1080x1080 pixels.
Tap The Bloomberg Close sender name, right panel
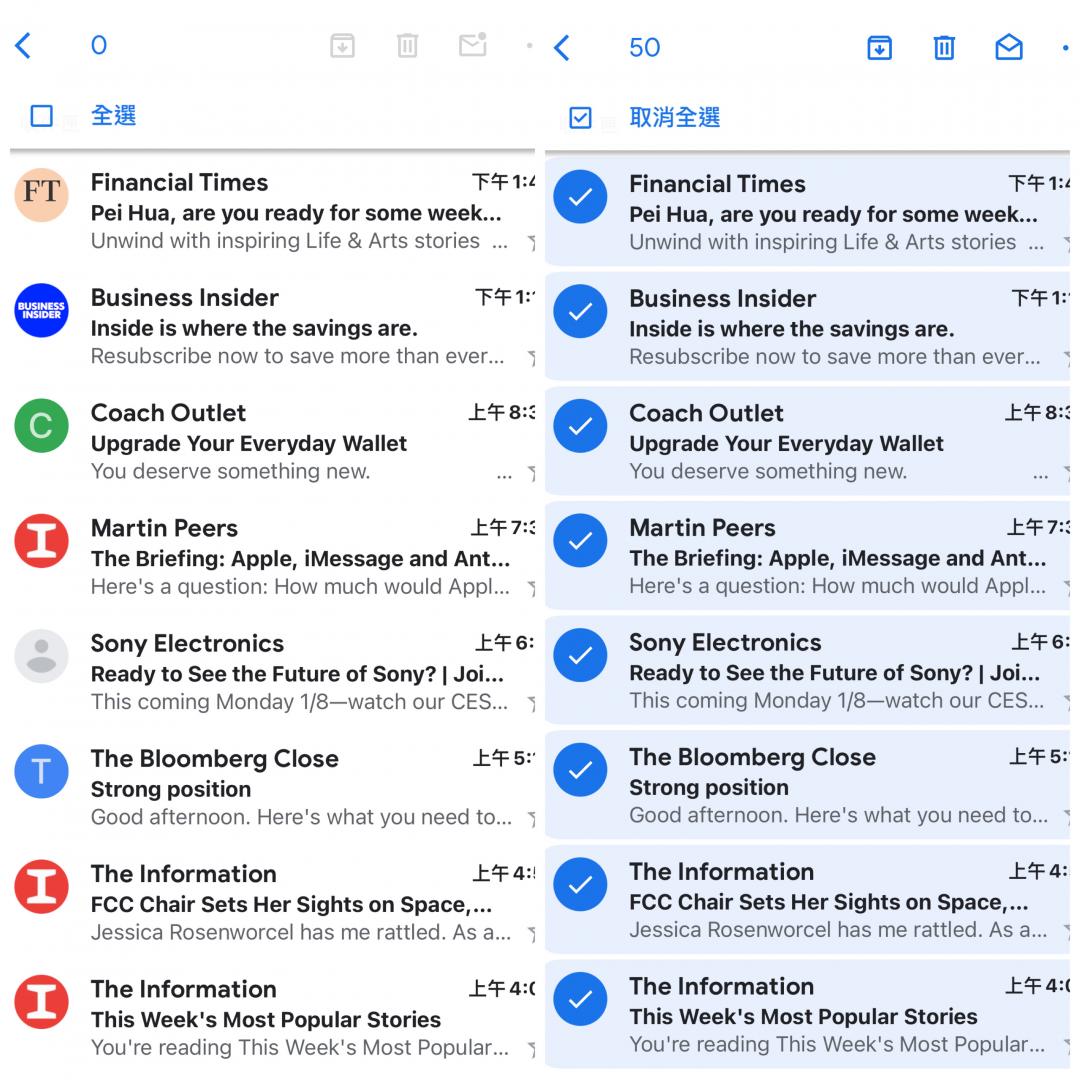pos(752,757)
